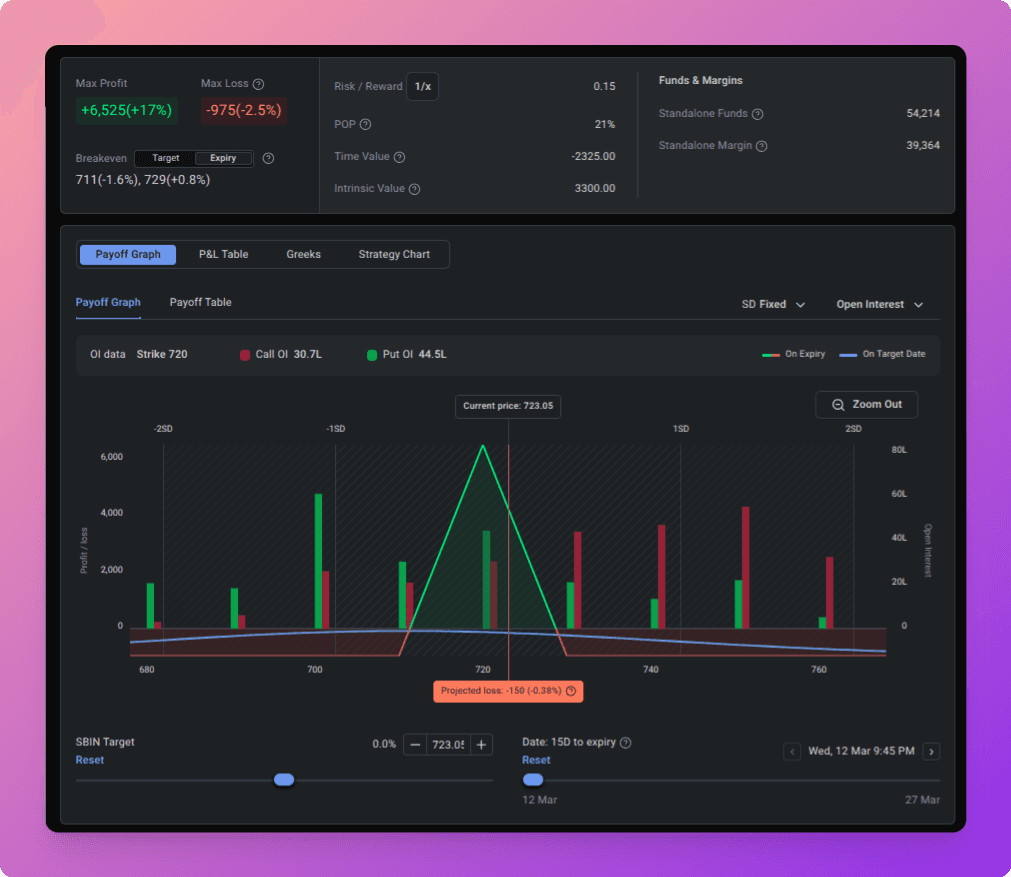
Task: Switch to the Greeks tab
Action: (304, 254)
